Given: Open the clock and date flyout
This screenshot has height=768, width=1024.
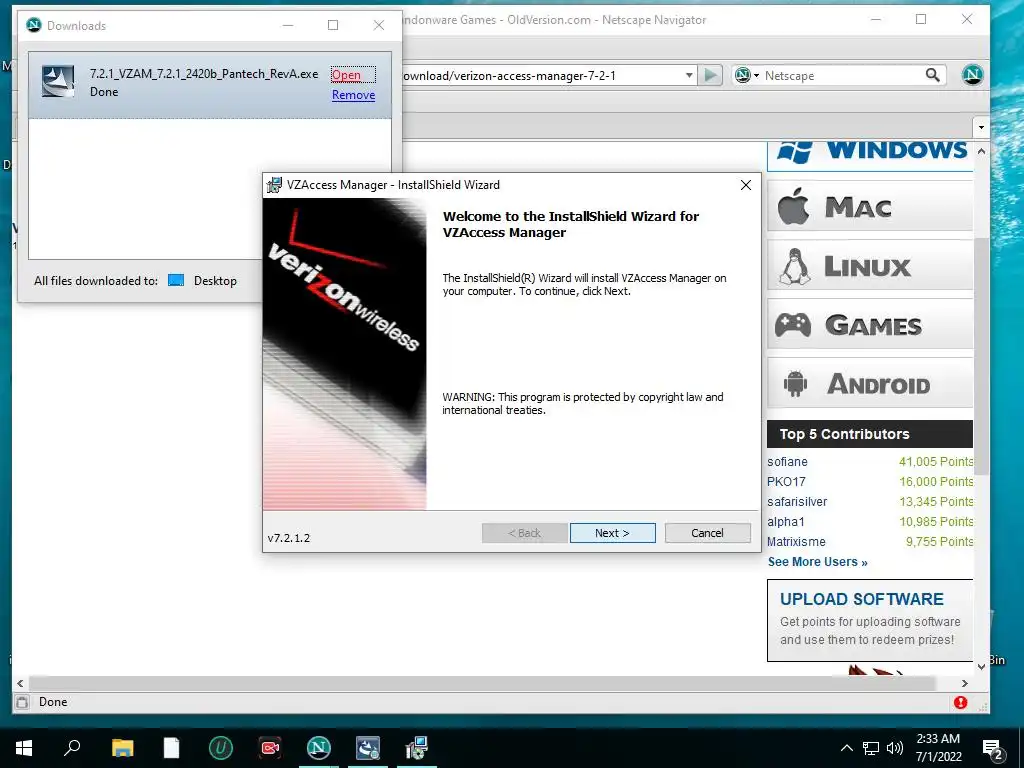Looking at the screenshot, I should pyautogui.click(x=938, y=748).
